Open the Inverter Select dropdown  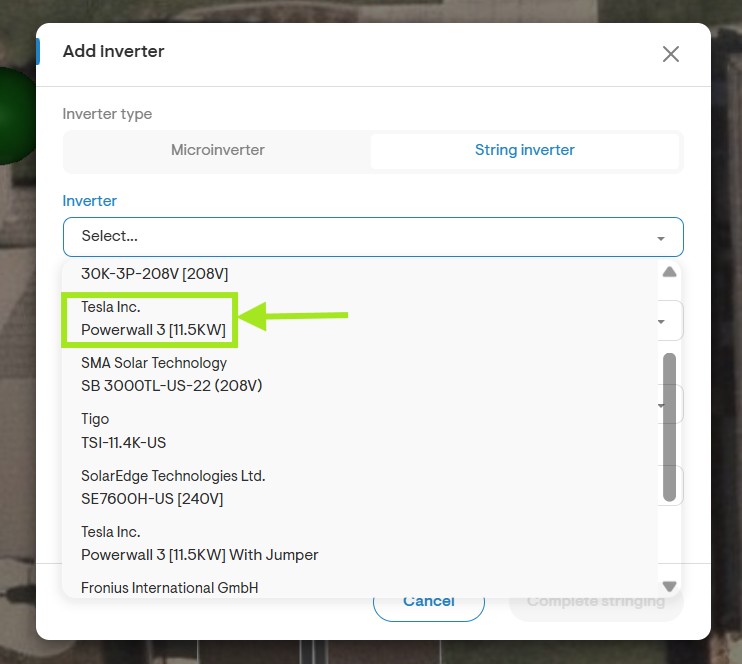click(373, 237)
